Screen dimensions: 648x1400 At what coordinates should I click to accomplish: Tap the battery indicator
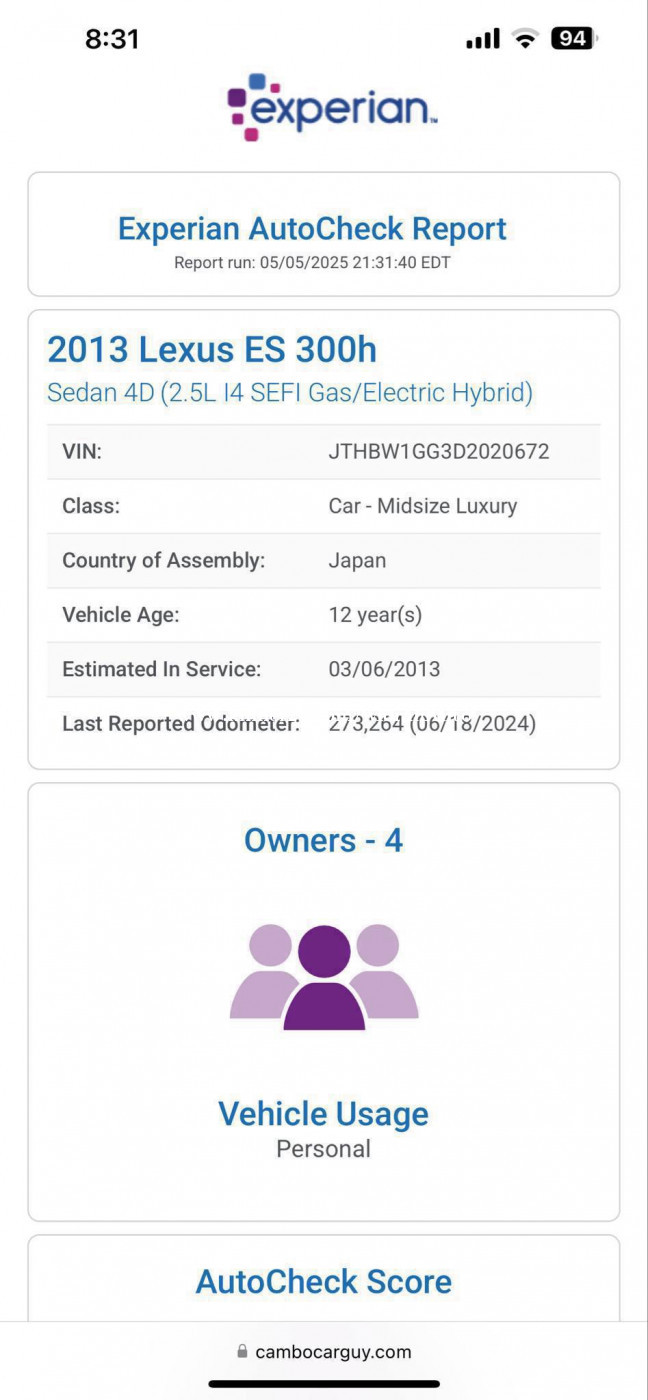point(575,39)
